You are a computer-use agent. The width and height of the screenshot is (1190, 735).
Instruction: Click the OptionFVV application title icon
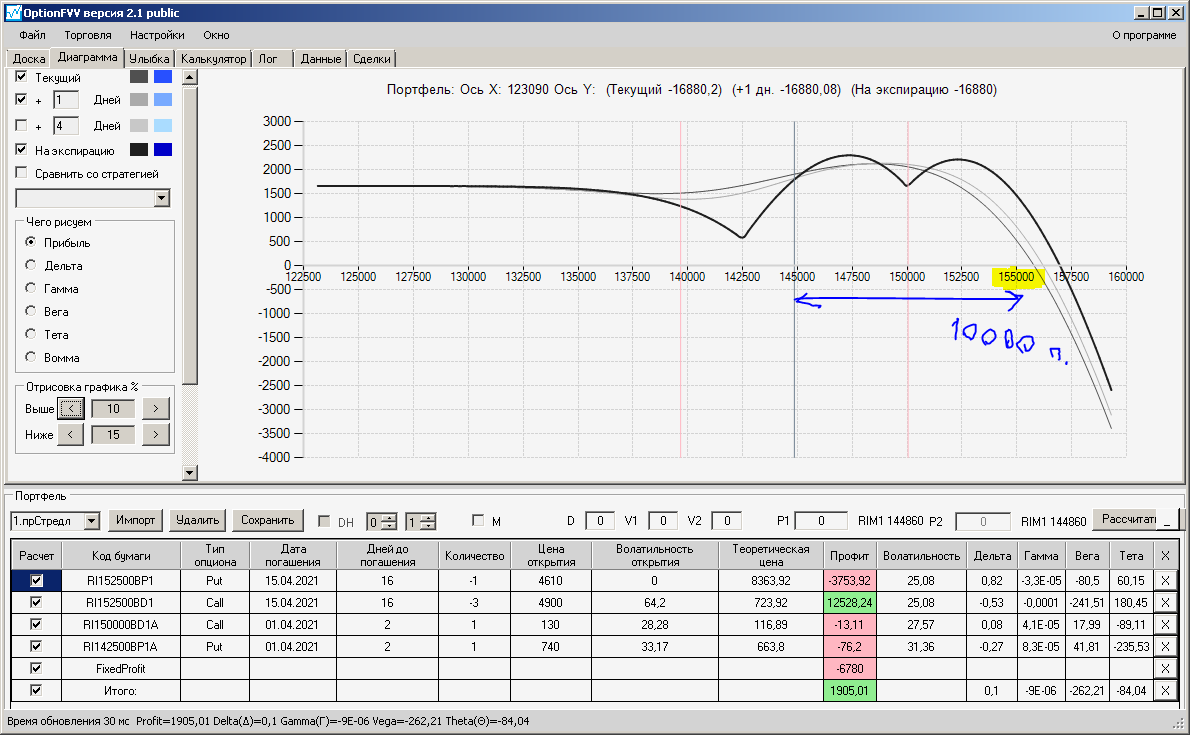(13, 12)
